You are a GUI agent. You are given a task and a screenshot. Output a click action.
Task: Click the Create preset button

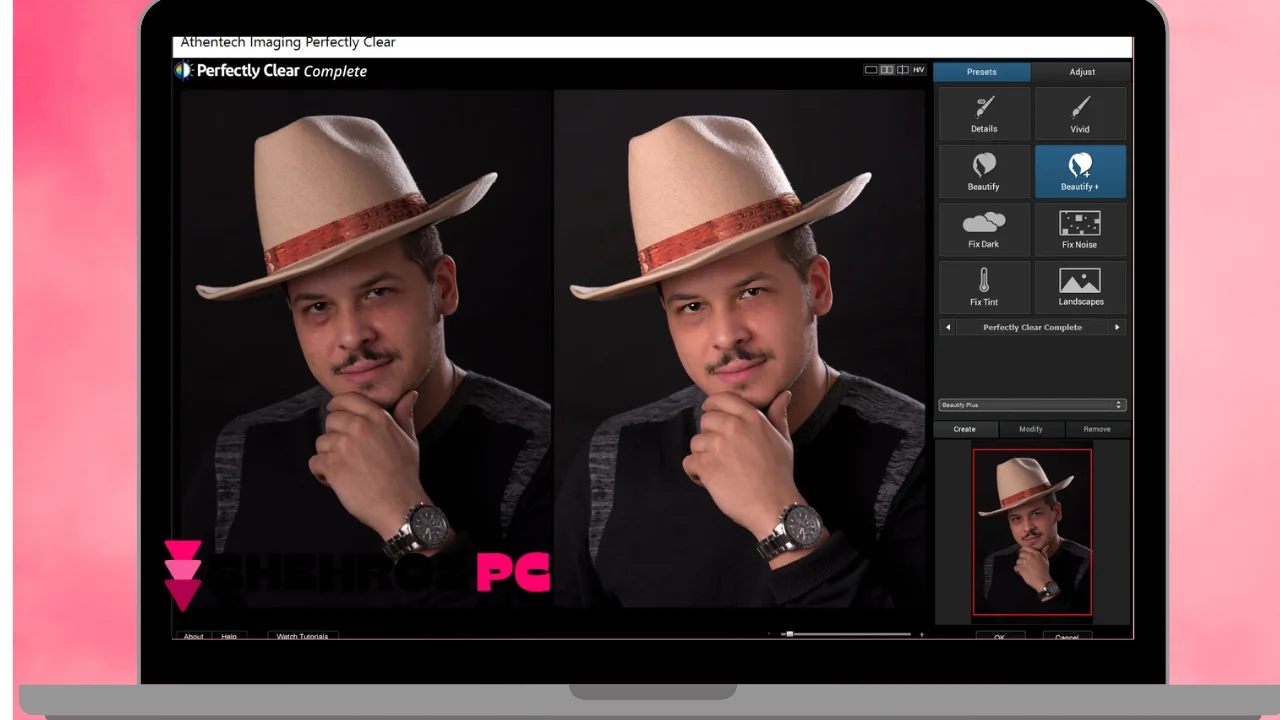coord(965,429)
